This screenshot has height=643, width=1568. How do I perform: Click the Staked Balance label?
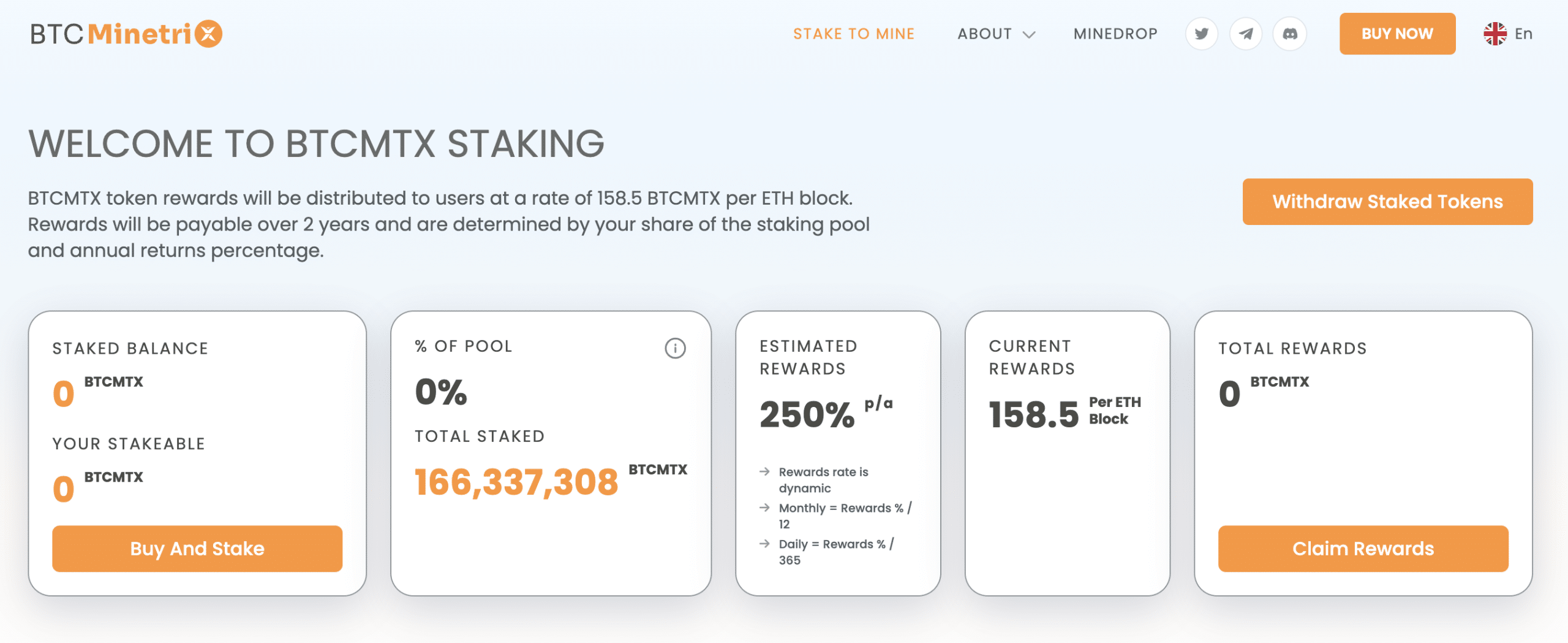click(130, 348)
